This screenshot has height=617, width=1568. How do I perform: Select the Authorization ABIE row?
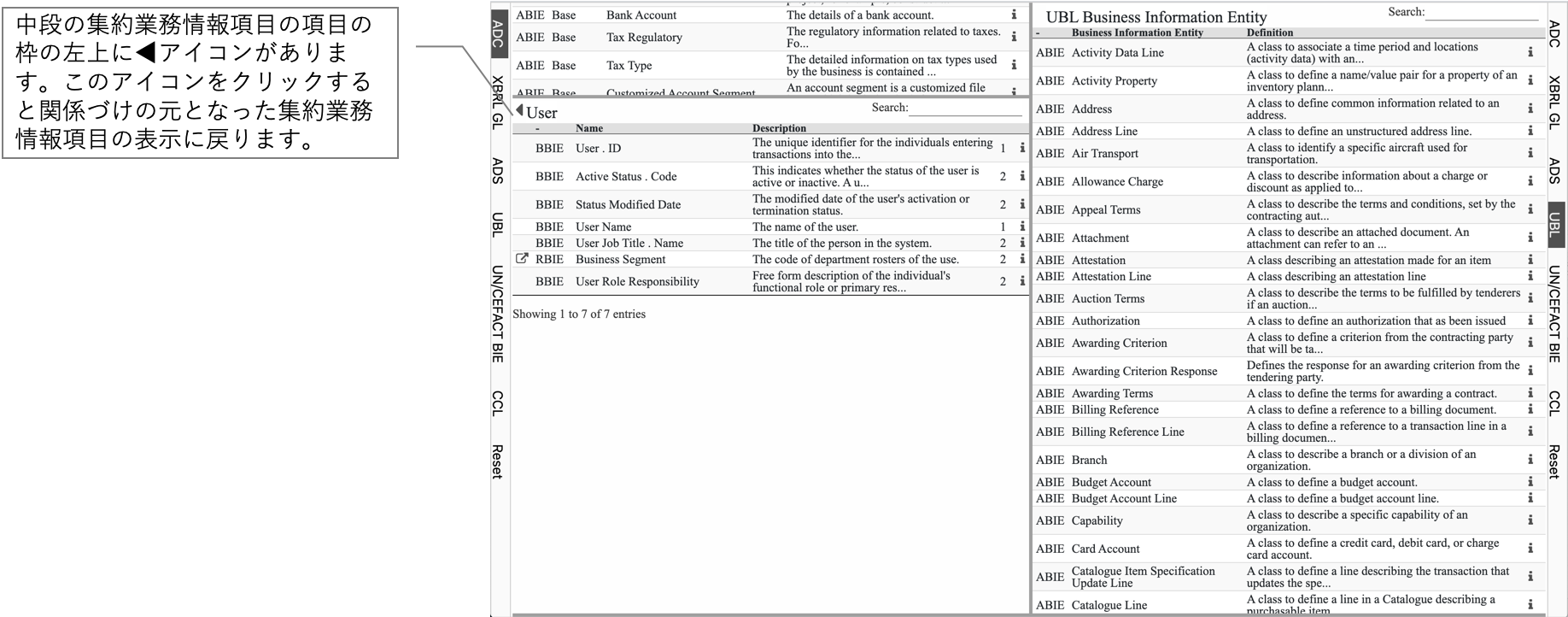pyautogui.click(x=1287, y=320)
